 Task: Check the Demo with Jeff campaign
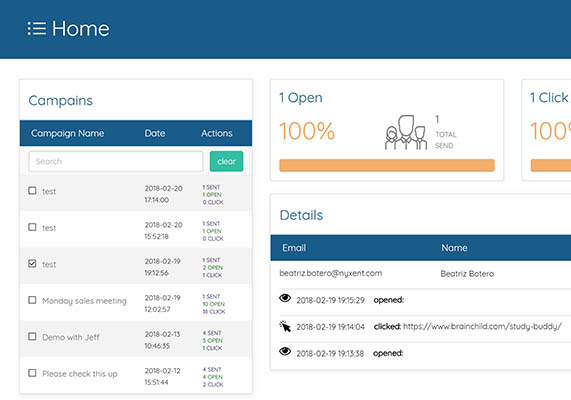(x=32, y=336)
